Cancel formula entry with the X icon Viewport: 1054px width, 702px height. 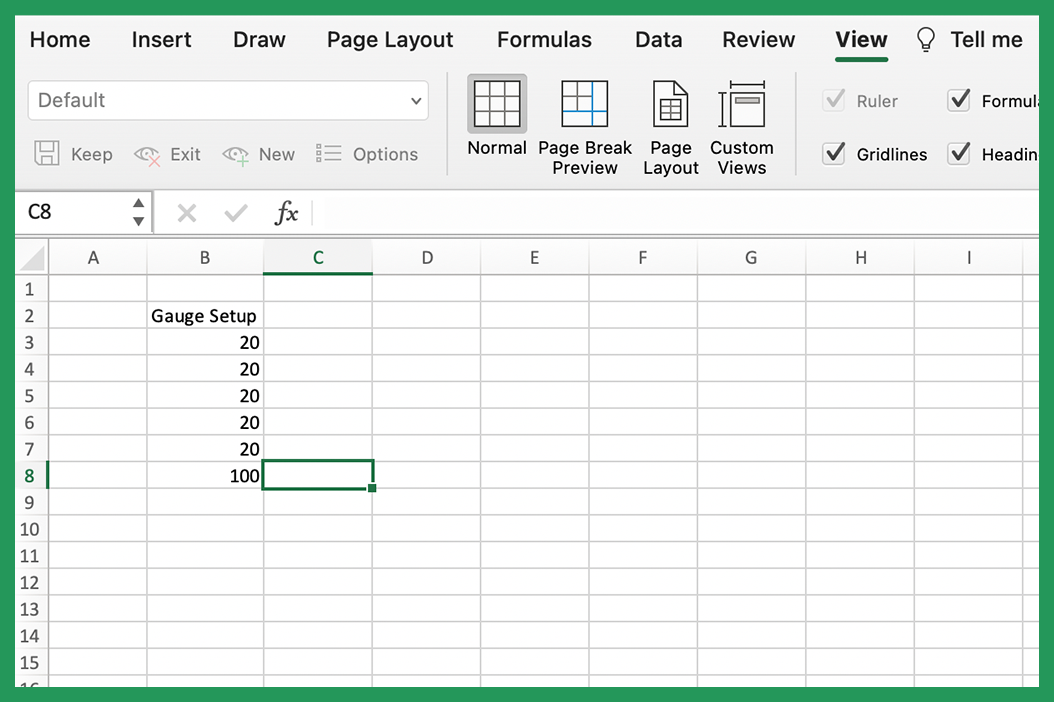(186, 214)
